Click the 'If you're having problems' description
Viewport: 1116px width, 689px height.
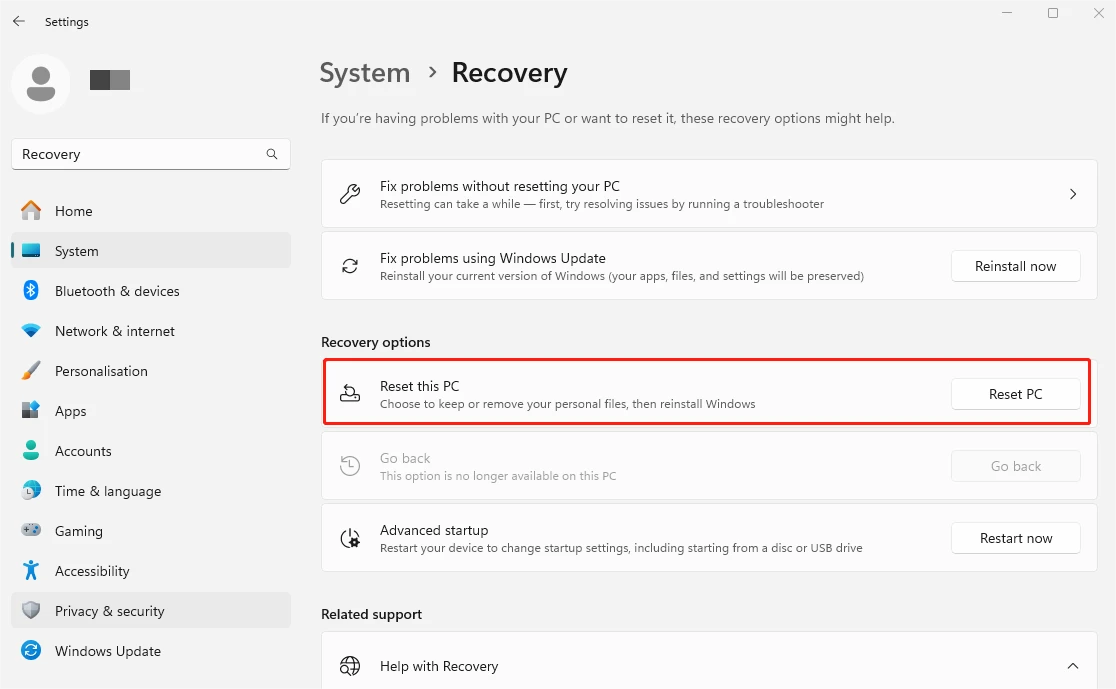(608, 118)
